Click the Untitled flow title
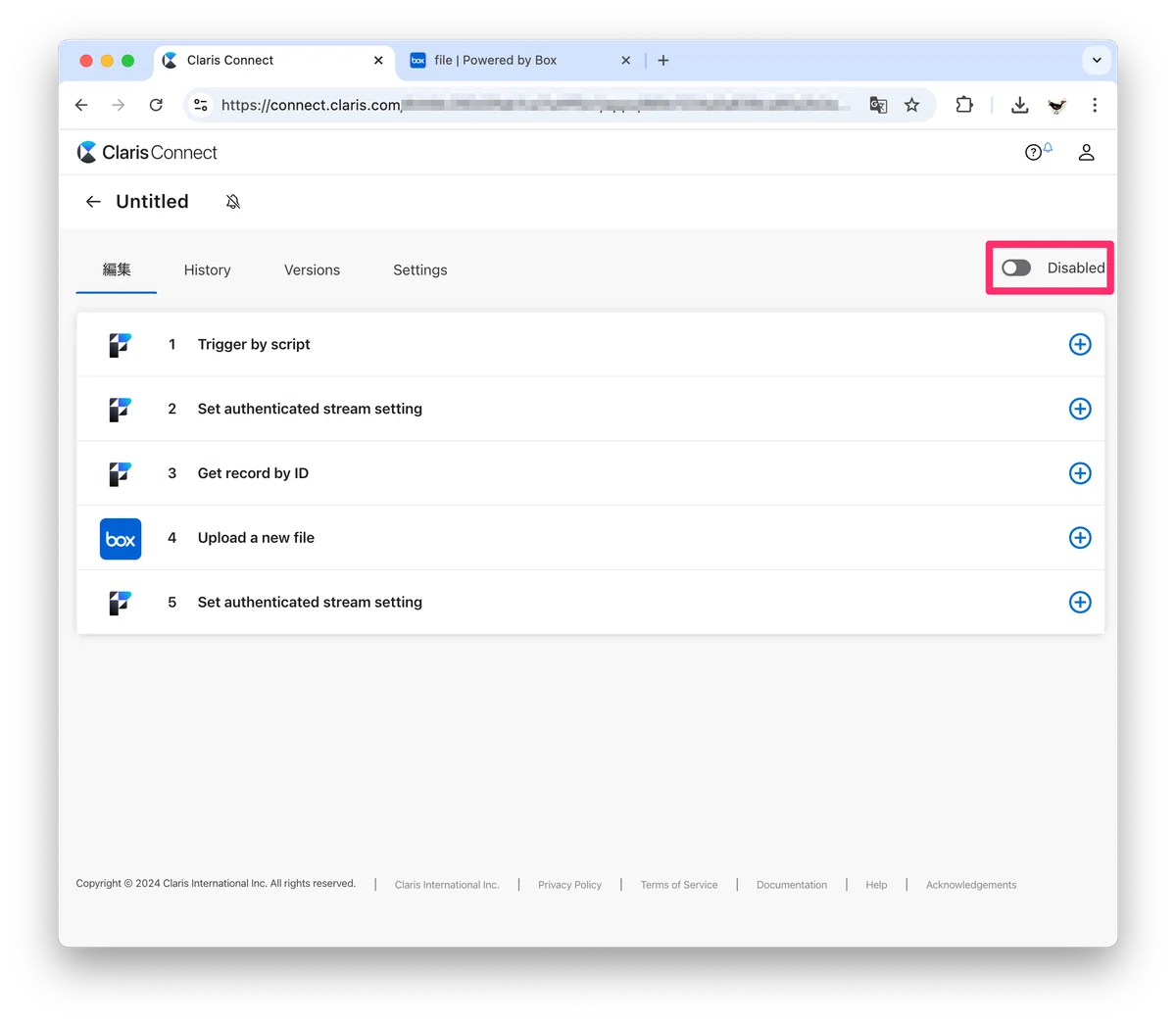Viewport: 1176px width, 1024px height. 152,201
